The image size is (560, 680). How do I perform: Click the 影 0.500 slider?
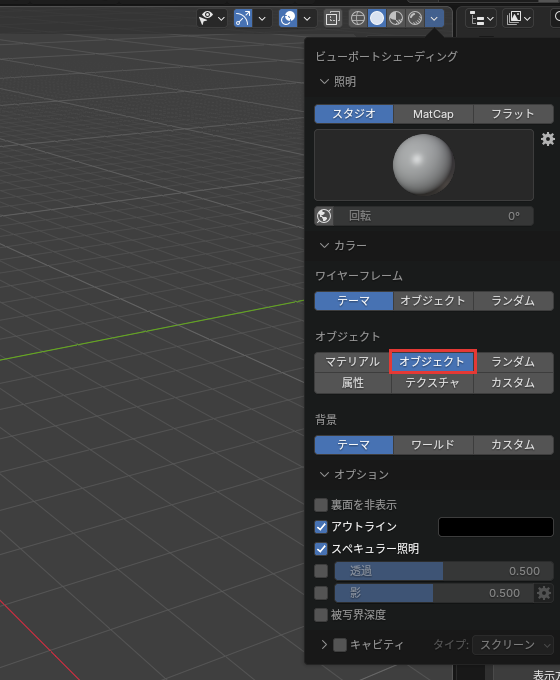[434, 593]
